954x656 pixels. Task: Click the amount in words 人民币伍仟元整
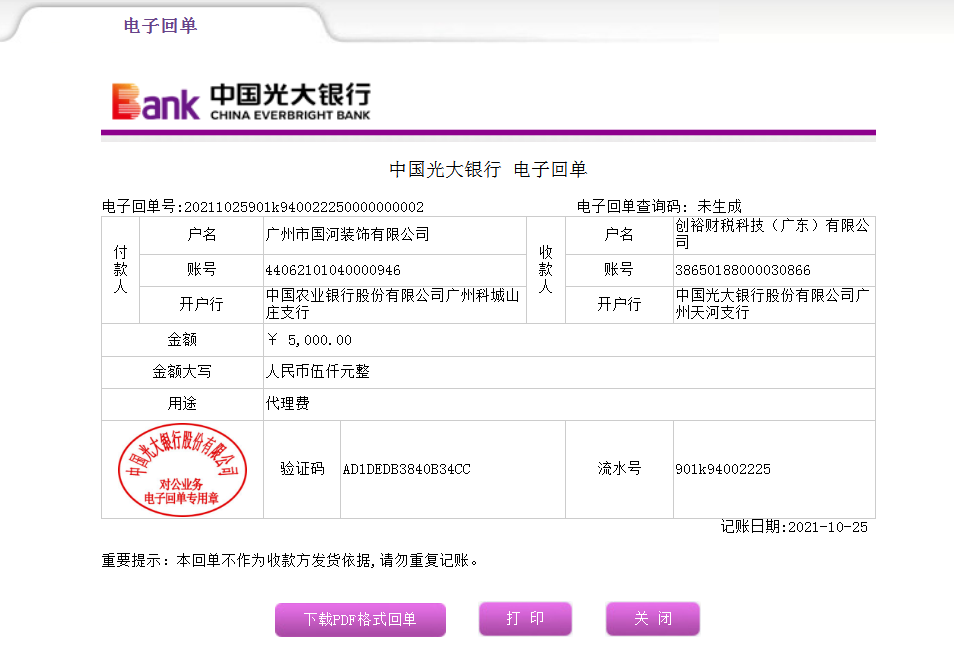coord(318,371)
